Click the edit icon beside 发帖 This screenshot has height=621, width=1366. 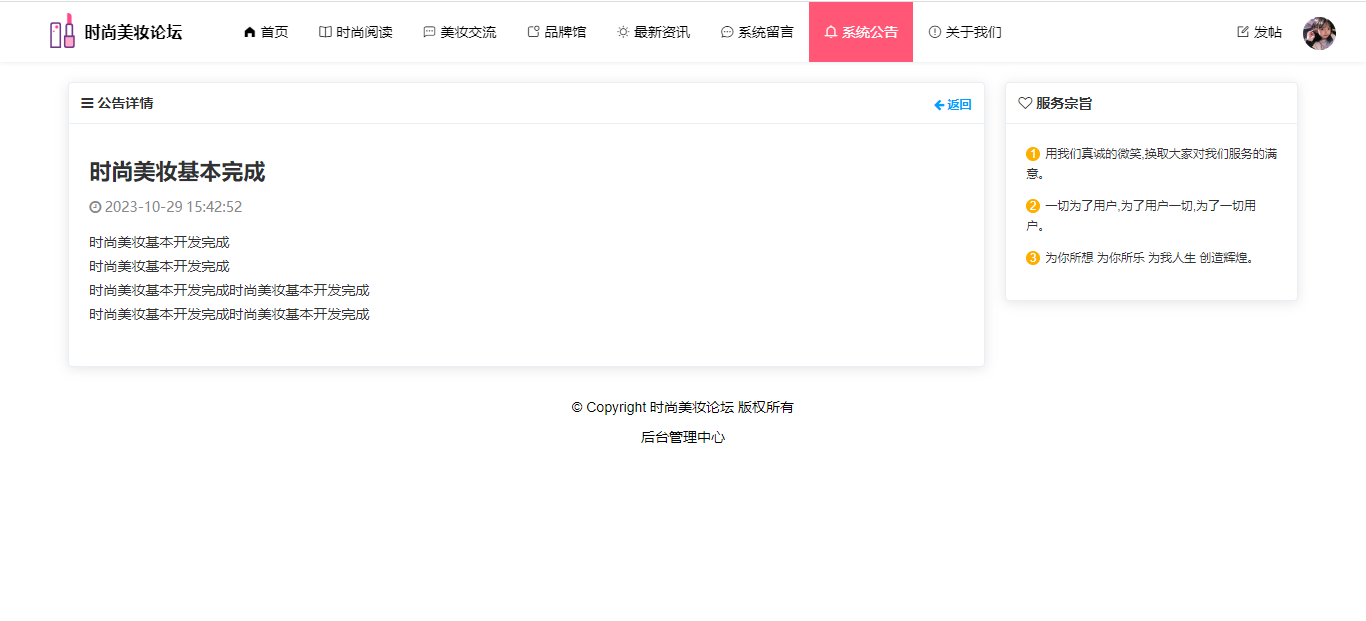[1243, 32]
